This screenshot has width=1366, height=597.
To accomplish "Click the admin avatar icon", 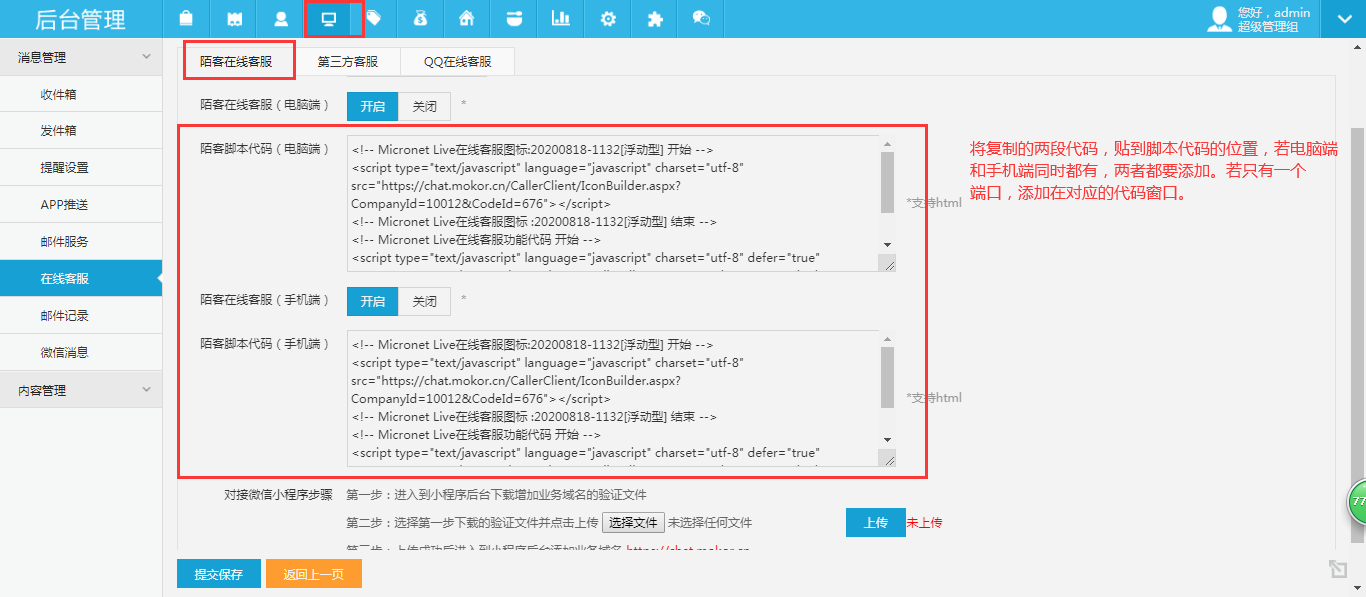I will point(1219,19).
